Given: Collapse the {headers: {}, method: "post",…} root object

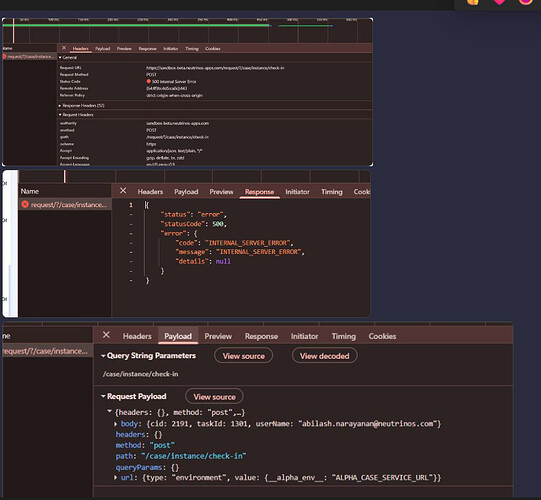Looking at the screenshot, I should tap(110, 412).
